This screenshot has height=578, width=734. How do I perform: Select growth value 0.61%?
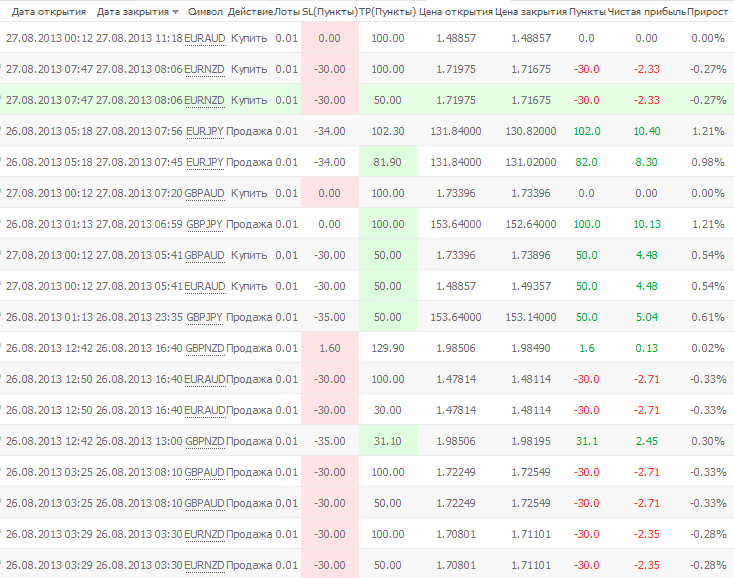click(708, 317)
